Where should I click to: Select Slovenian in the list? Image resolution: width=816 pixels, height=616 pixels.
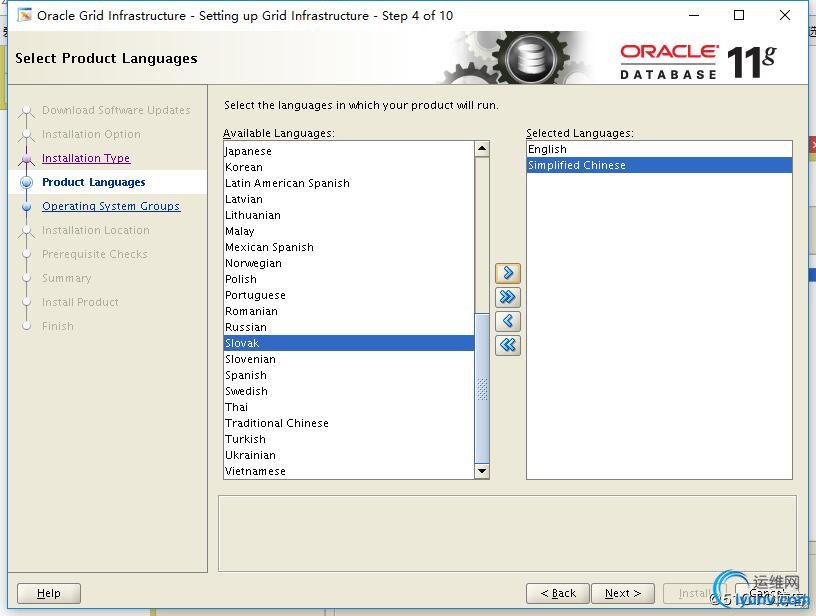[x=349, y=360]
